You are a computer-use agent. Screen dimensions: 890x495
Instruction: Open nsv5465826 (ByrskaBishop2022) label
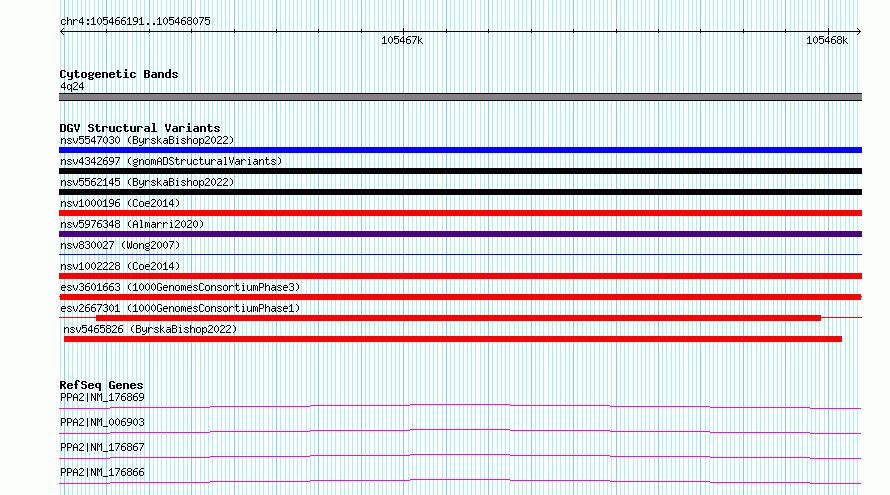click(x=150, y=329)
